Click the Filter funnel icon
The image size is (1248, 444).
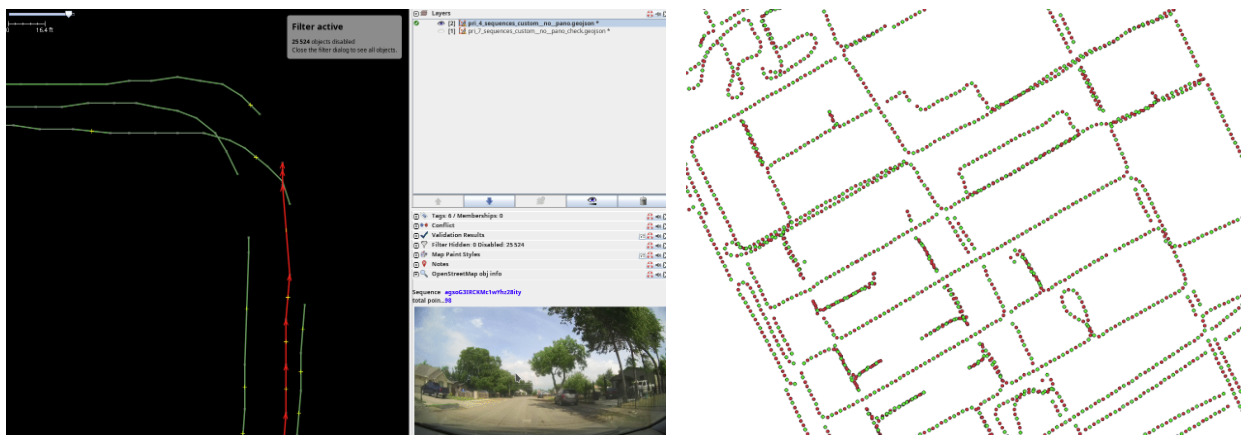424,245
